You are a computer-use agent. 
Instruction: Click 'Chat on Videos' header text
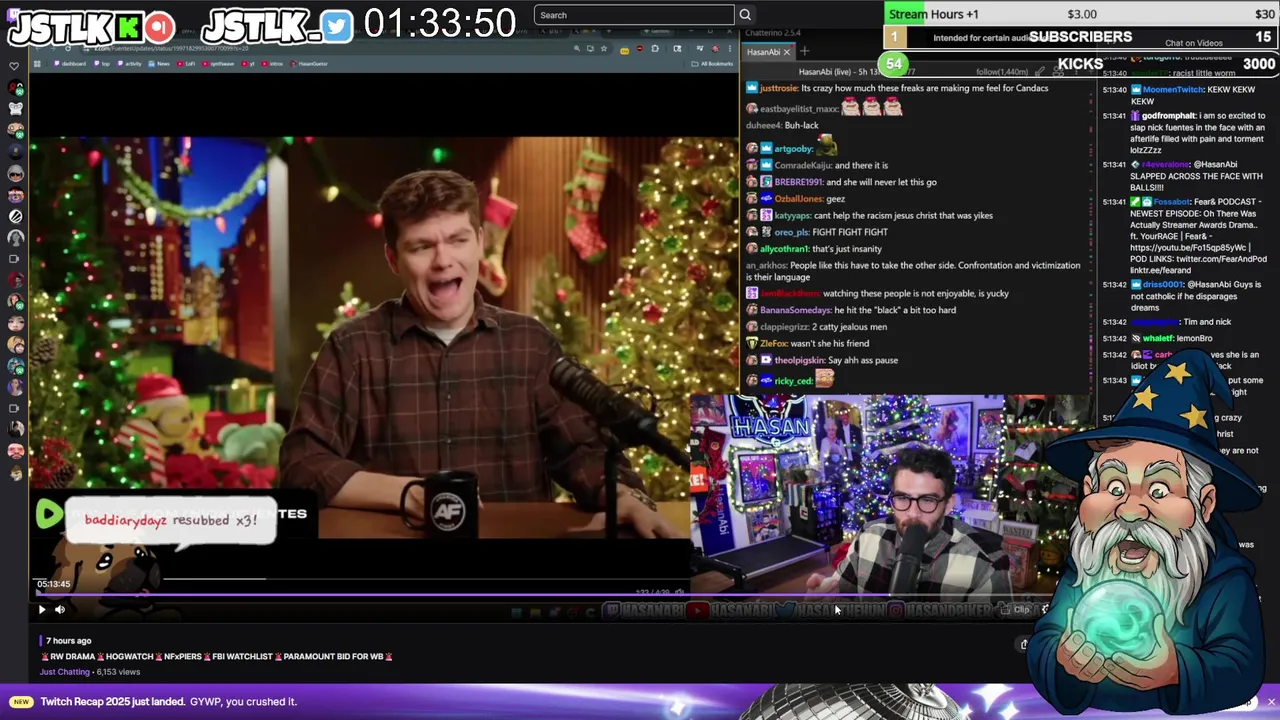(x=1193, y=43)
